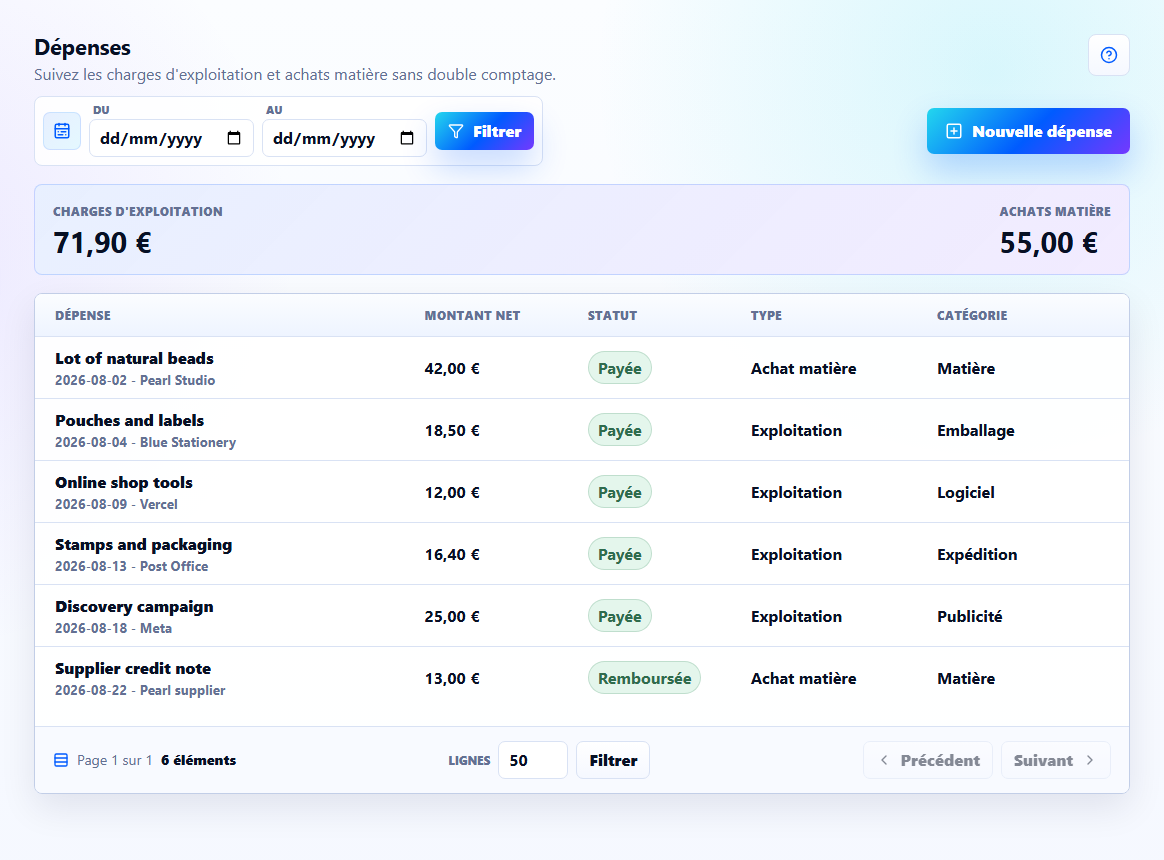Click the STATUT column header
The height and width of the screenshot is (860, 1164).
tap(612, 316)
